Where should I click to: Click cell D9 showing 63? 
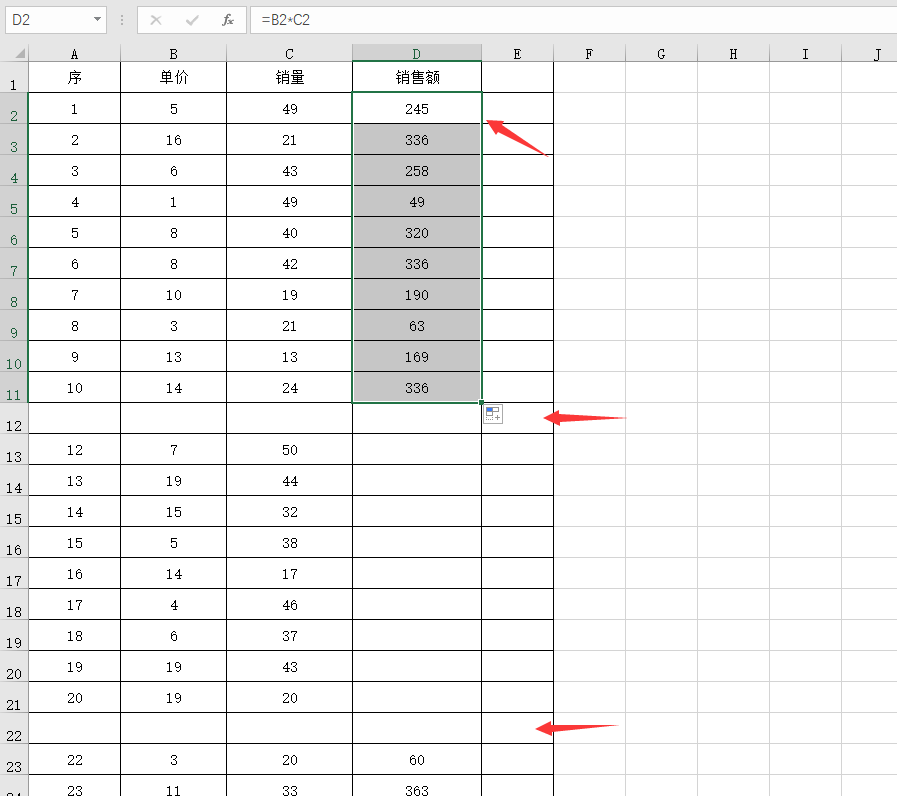click(417, 326)
